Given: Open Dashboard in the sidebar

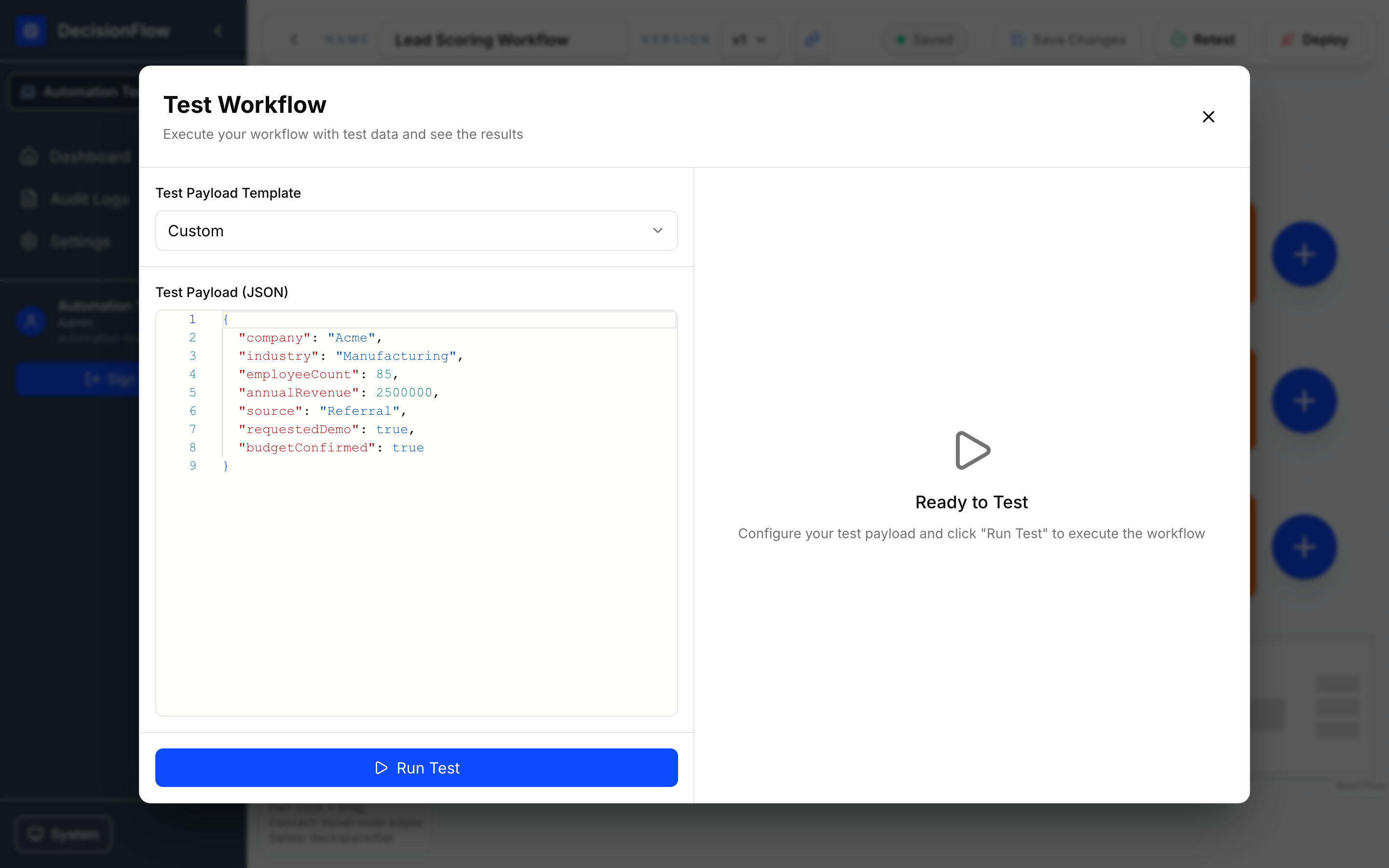Looking at the screenshot, I should point(76,157).
